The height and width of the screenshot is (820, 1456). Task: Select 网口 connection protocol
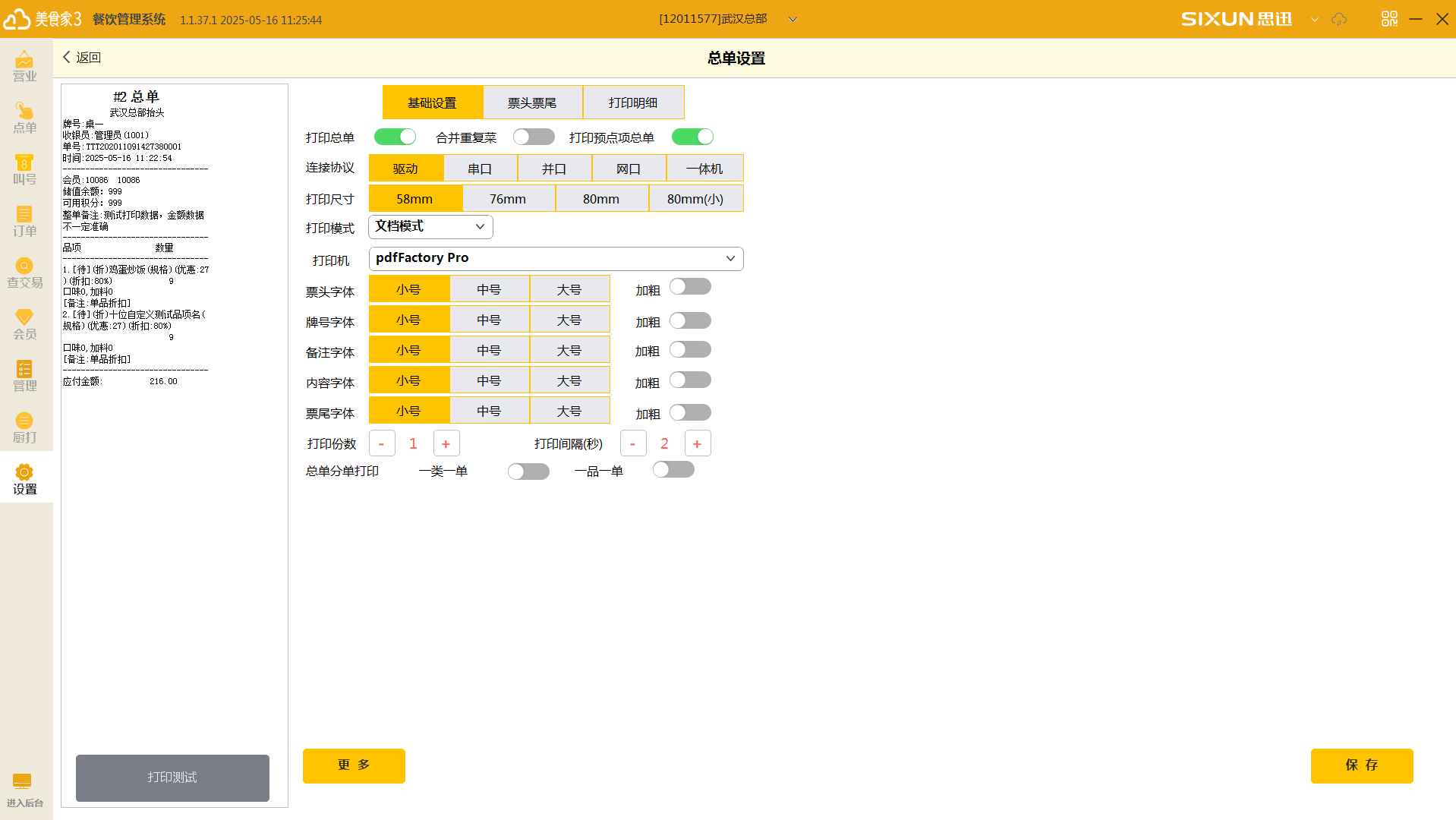coord(629,168)
